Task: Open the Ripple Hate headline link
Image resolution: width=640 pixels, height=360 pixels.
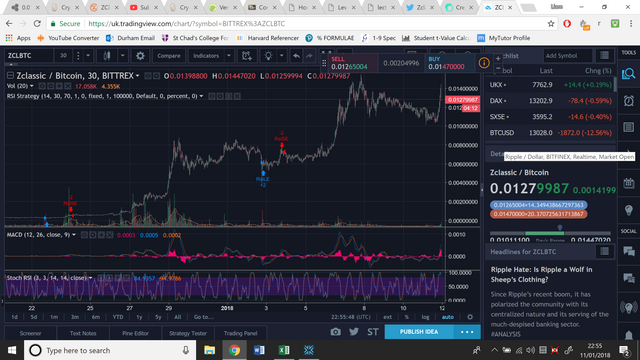Action: tap(542, 274)
